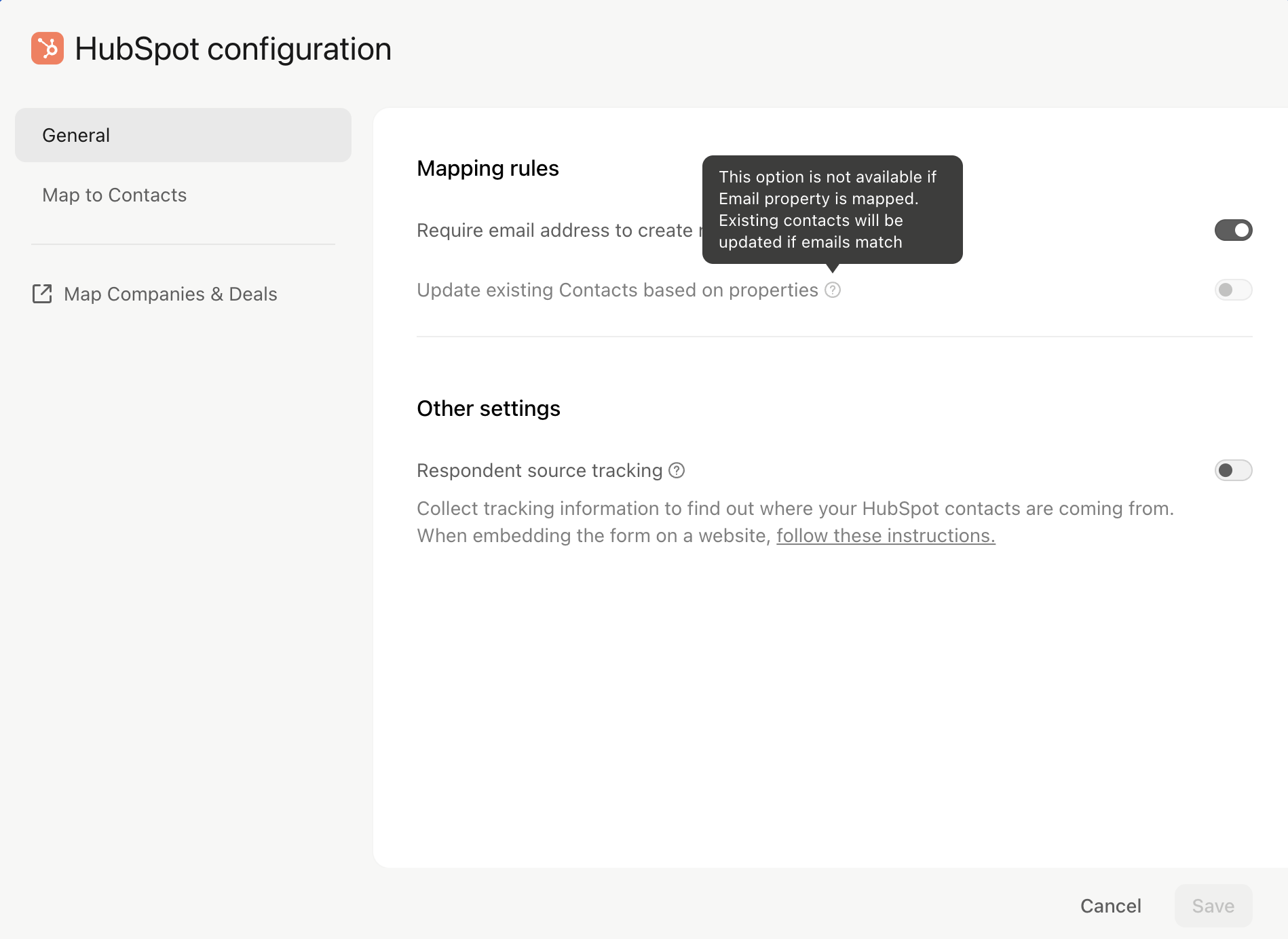
Task: Select the General tab in sidebar
Action: (x=183, y=135)
